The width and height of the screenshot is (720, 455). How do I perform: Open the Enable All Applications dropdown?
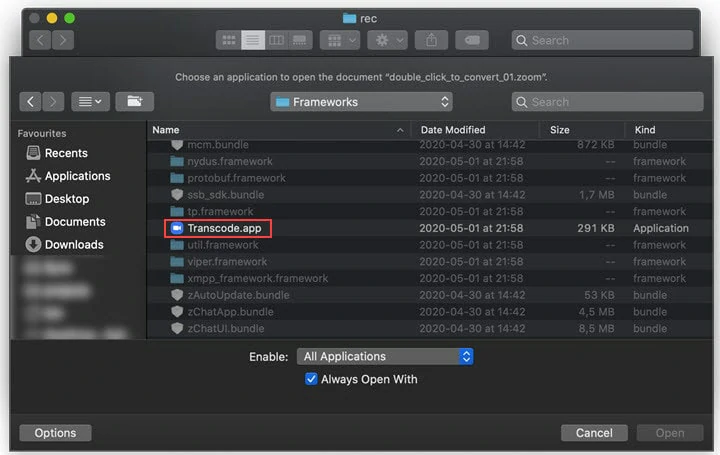385,356
